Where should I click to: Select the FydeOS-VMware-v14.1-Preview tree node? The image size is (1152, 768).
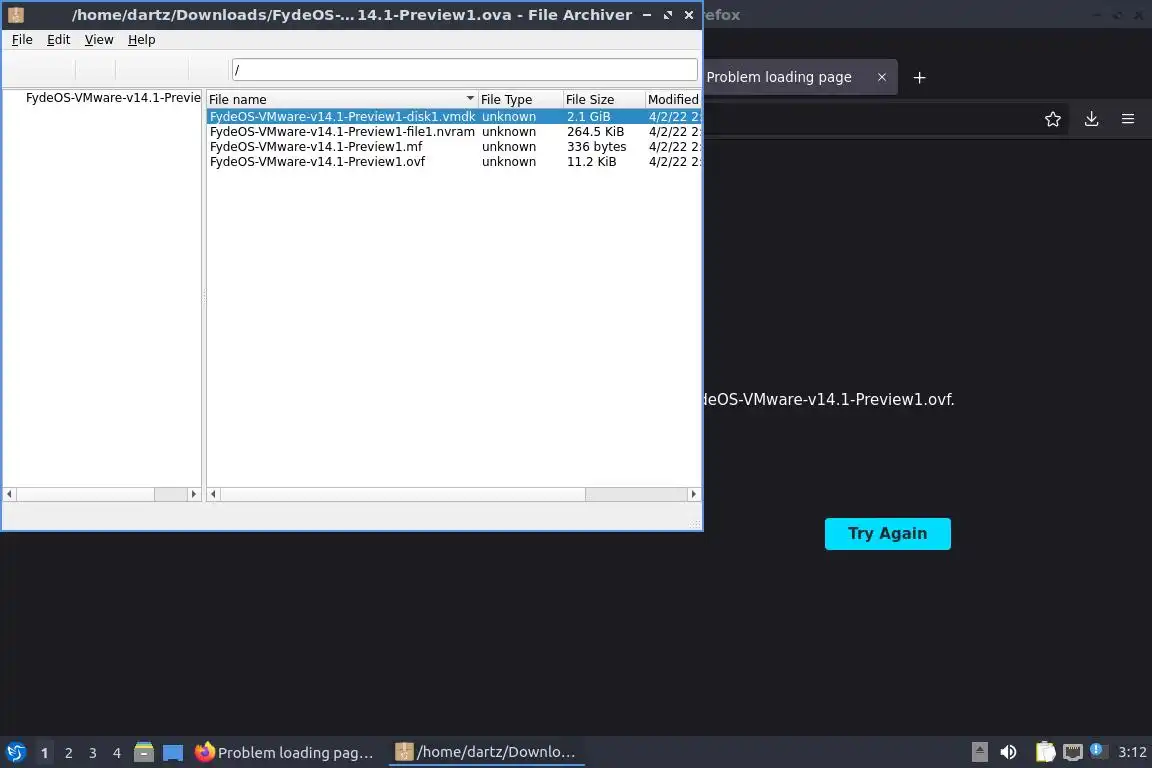[112, 98]
